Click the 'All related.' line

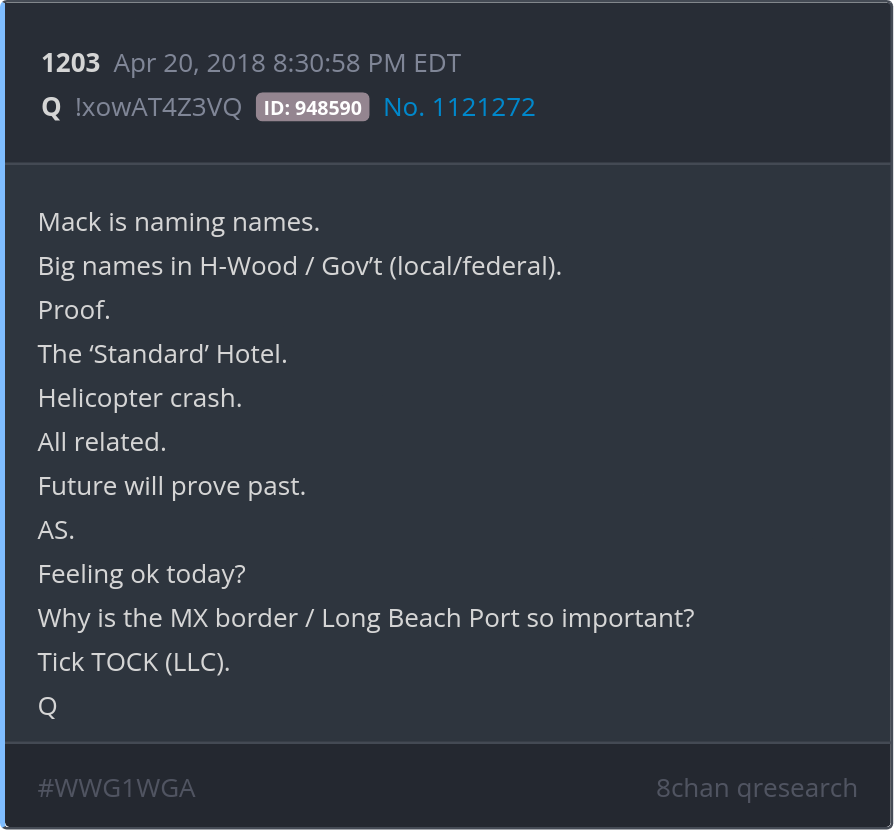tap(102, 442)
